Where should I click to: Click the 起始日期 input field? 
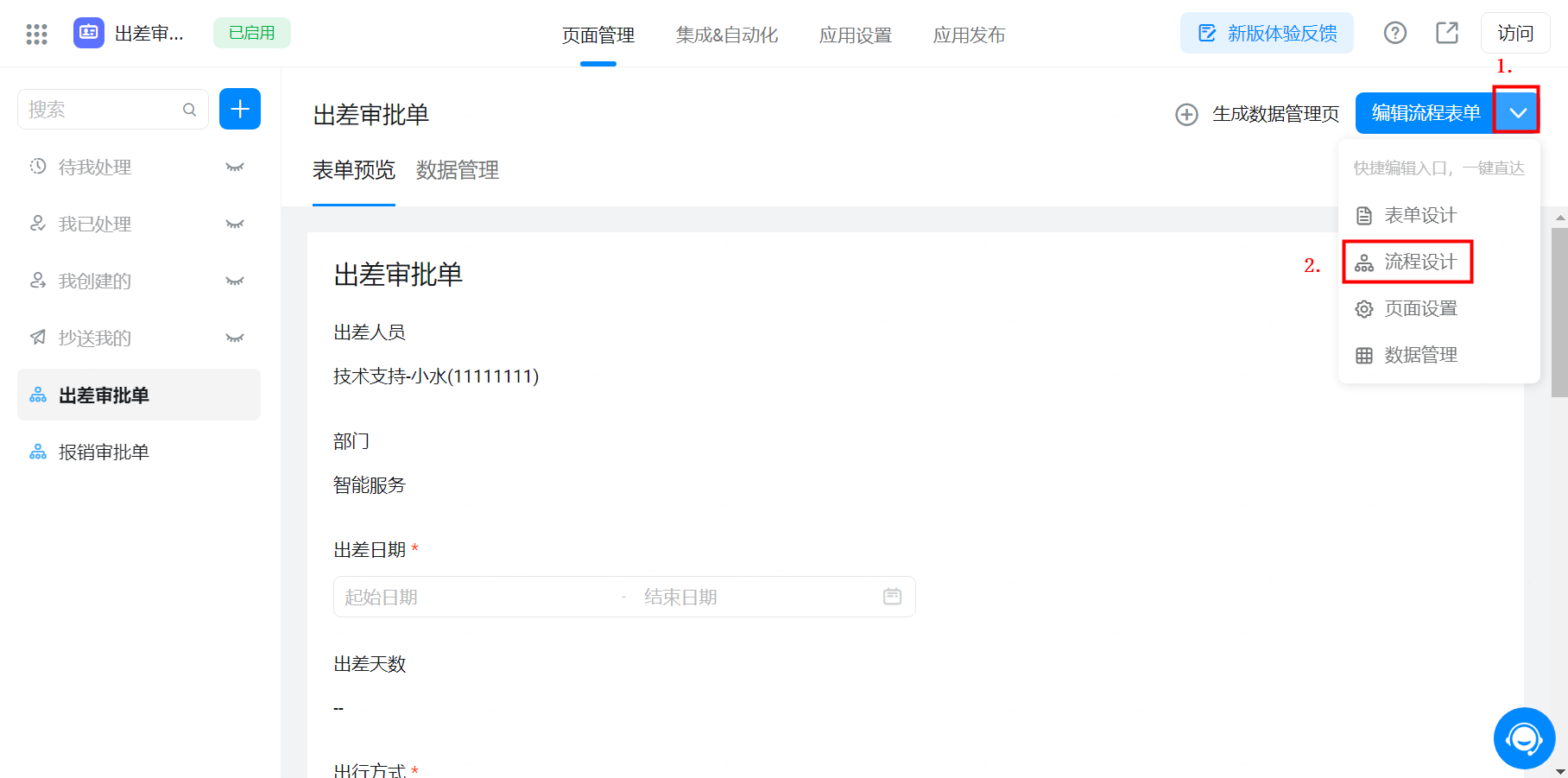tap(475, 597)
